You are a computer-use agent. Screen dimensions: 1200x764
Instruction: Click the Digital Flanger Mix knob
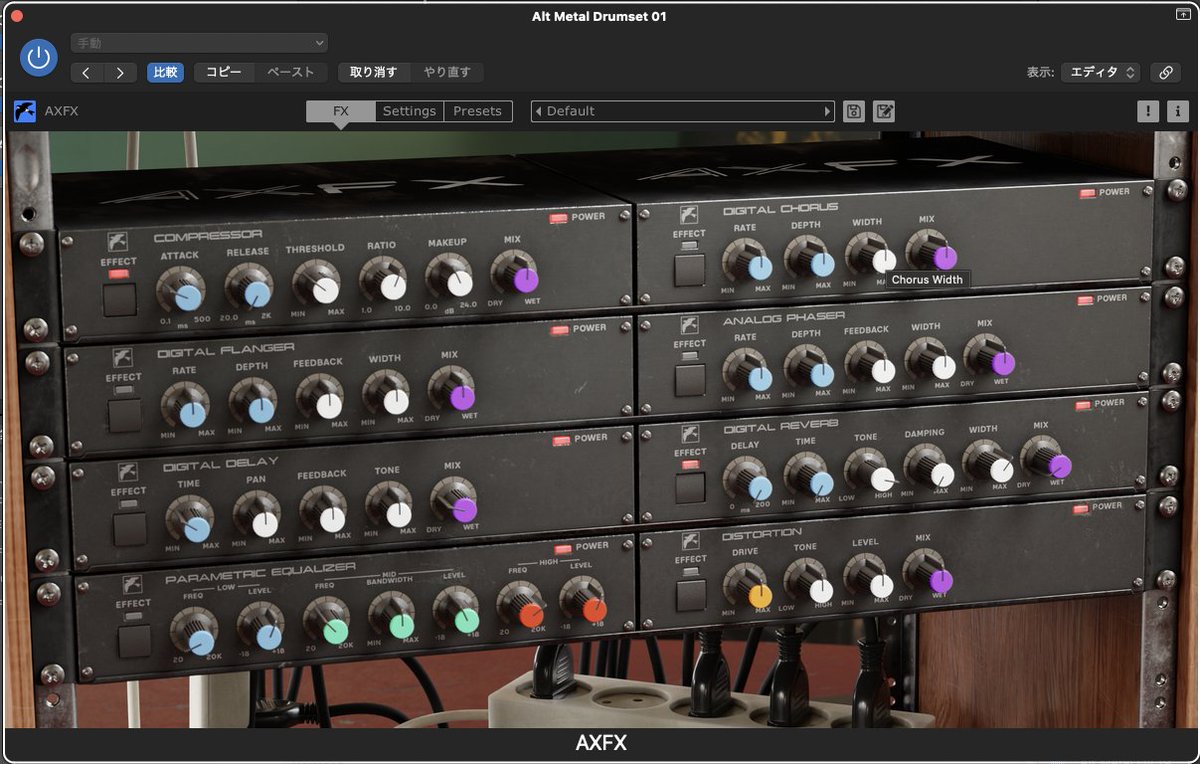coord(453,391)
